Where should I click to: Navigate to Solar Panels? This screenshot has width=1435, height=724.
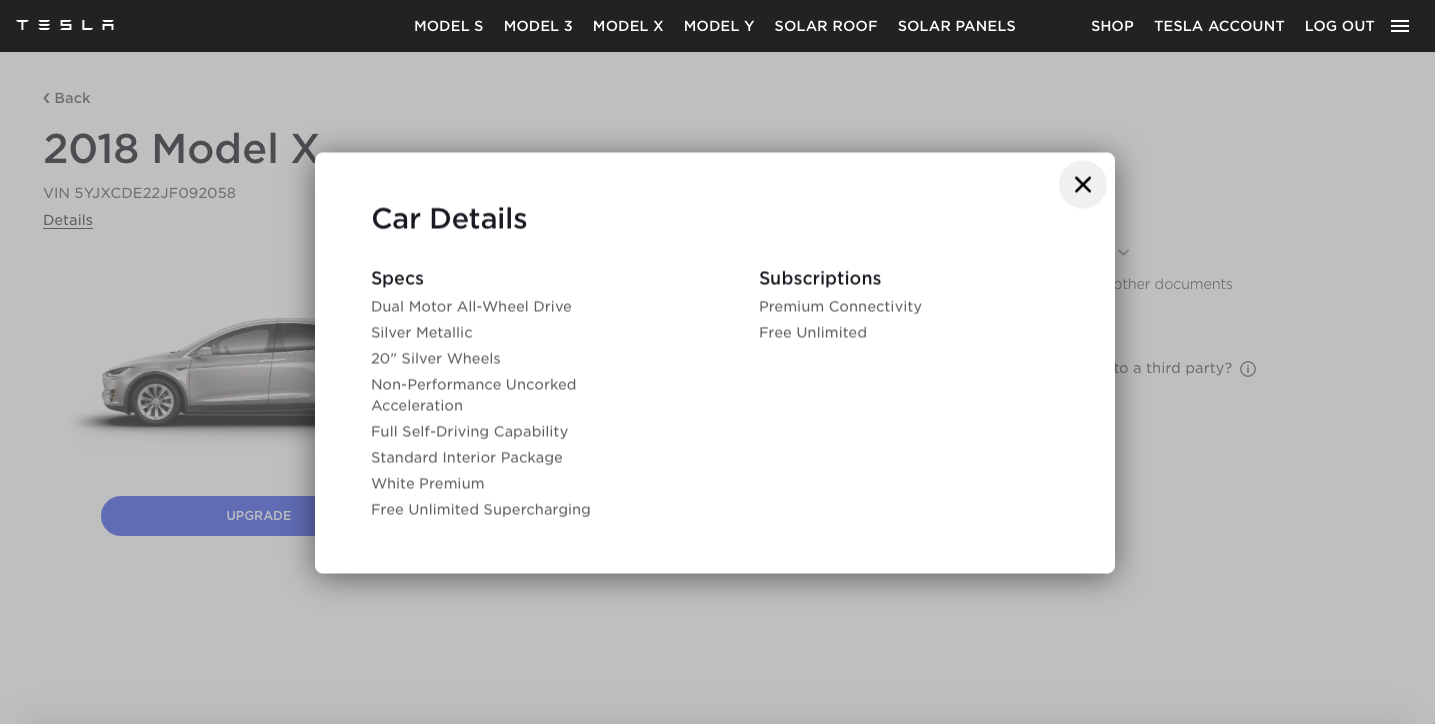click(x=957, y=26)
